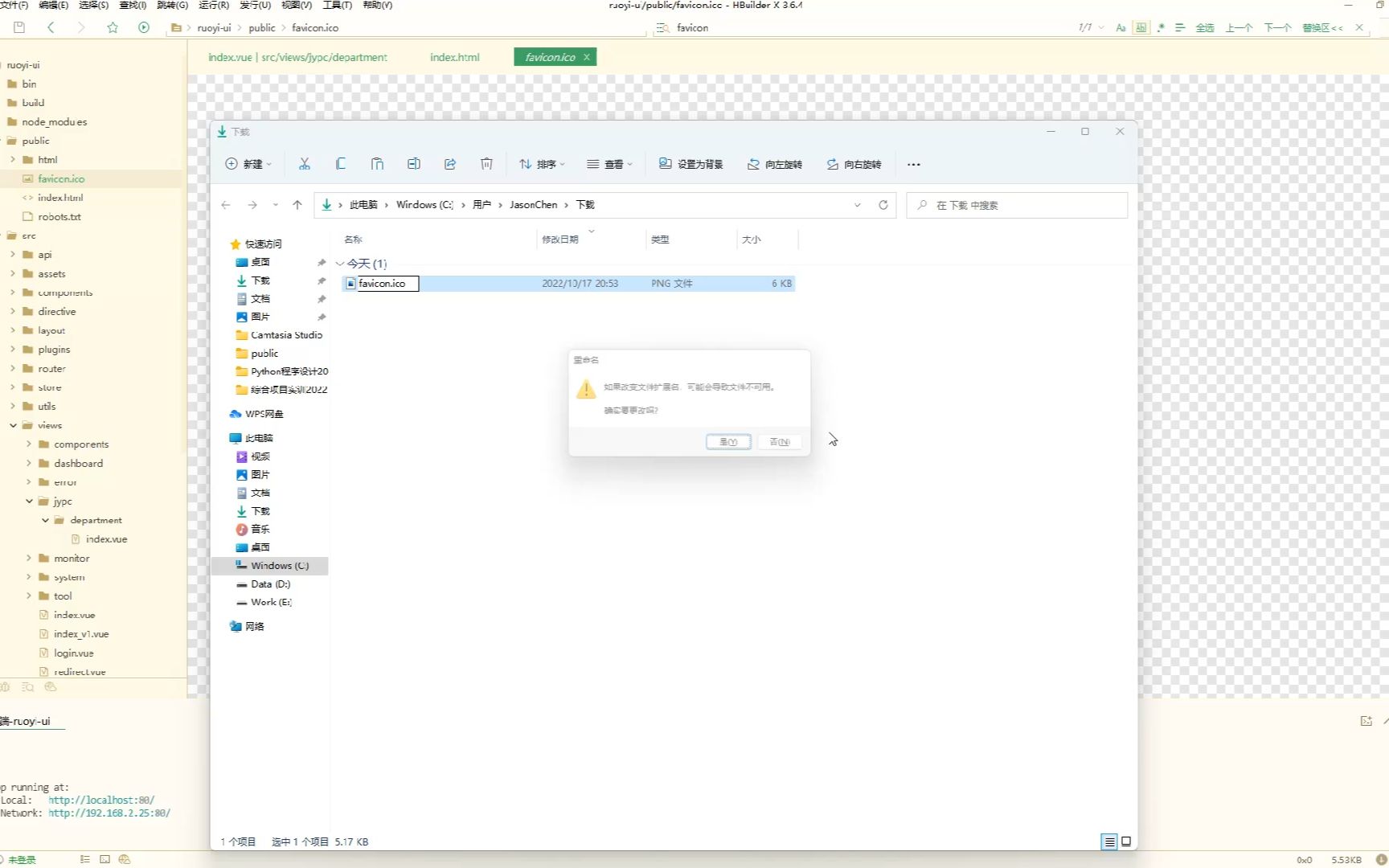Click the rename icon in Explorer toolbar

pos(414,164)
